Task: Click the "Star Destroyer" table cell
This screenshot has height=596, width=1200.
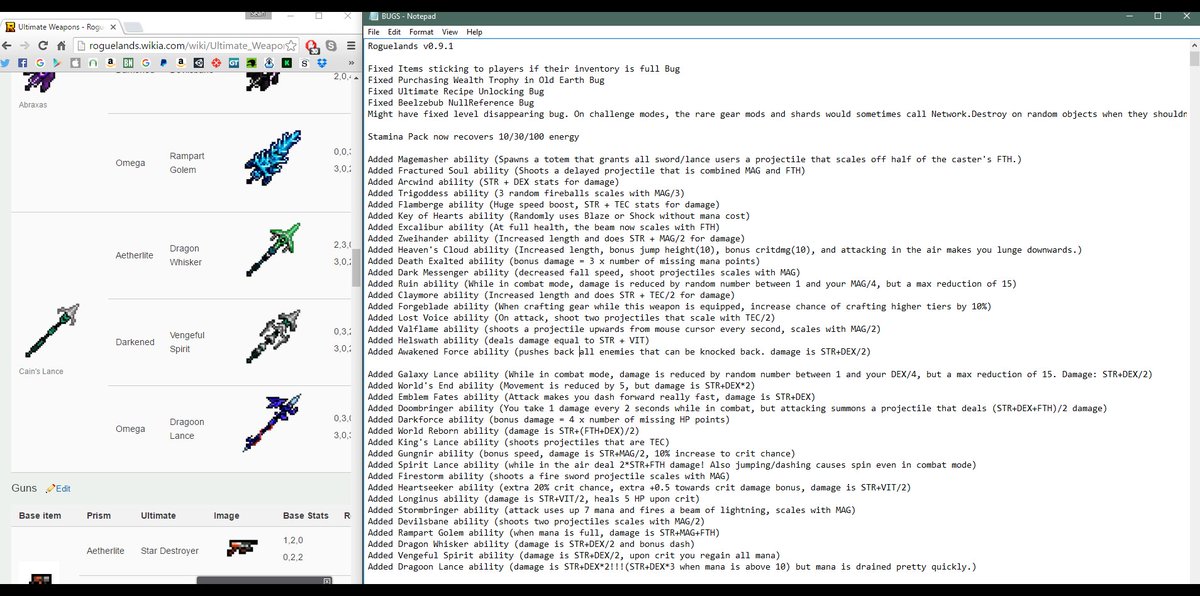Action: point(170,551)
